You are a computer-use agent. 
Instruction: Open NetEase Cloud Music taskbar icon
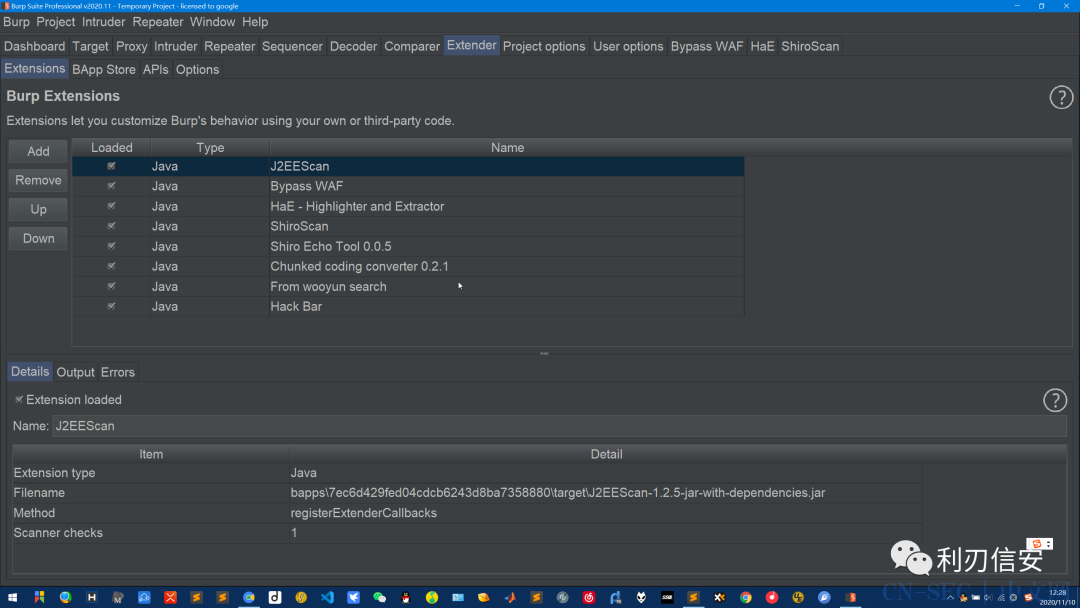[589, 597]
